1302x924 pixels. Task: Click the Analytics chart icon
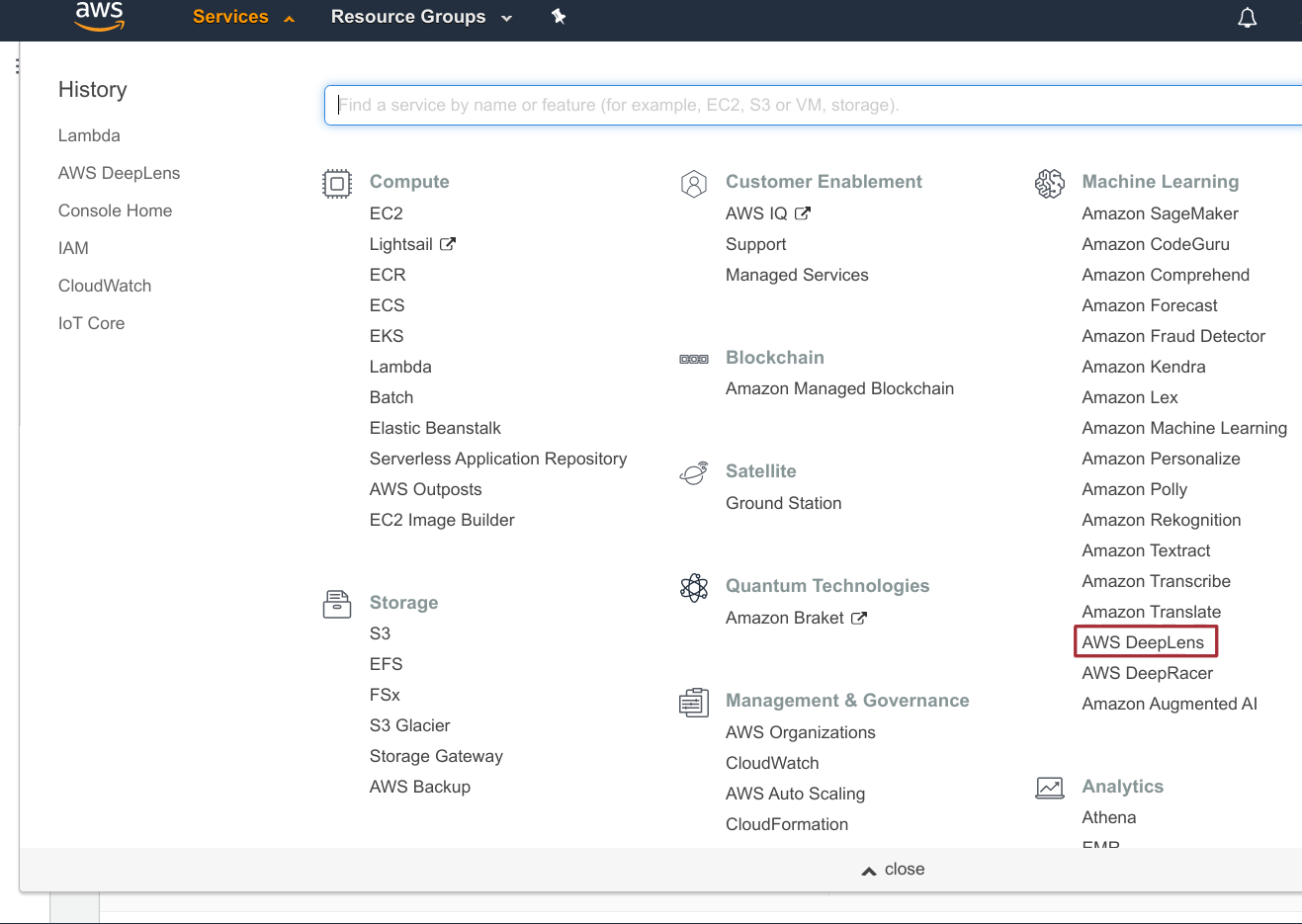1050,788
